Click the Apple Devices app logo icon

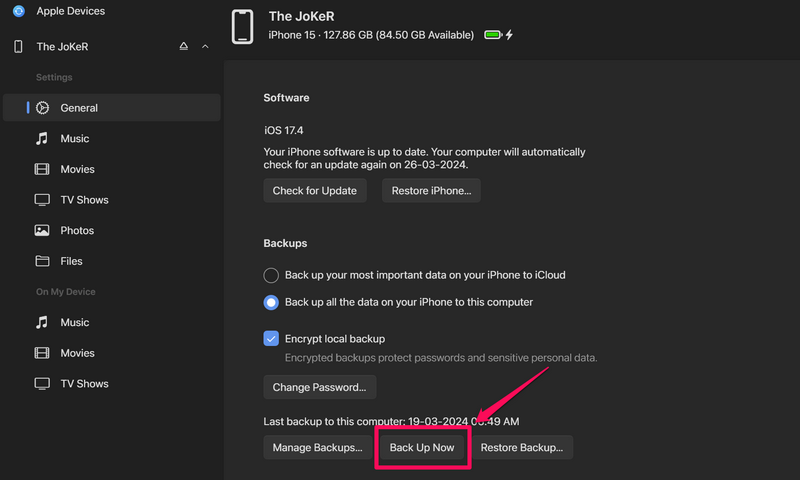tap(18, 11)
